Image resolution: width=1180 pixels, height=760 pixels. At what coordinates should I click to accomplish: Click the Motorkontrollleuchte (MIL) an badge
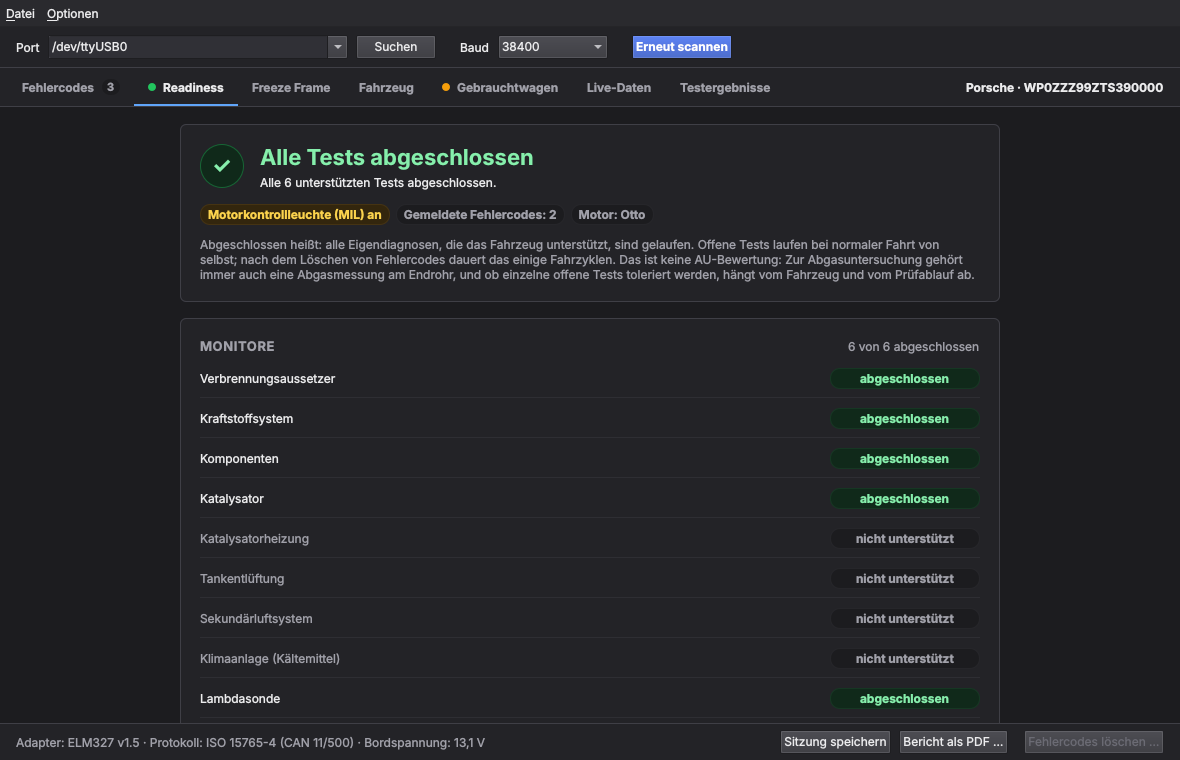[x=295, y=214]
